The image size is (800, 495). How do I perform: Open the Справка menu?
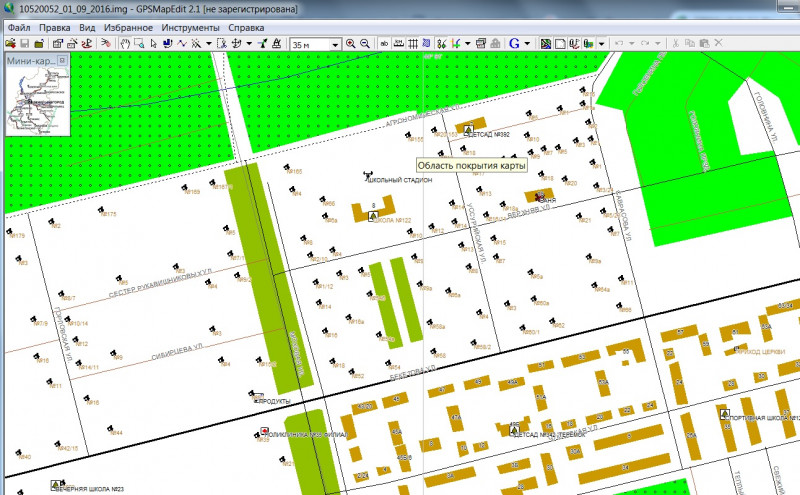click(246, 27)
